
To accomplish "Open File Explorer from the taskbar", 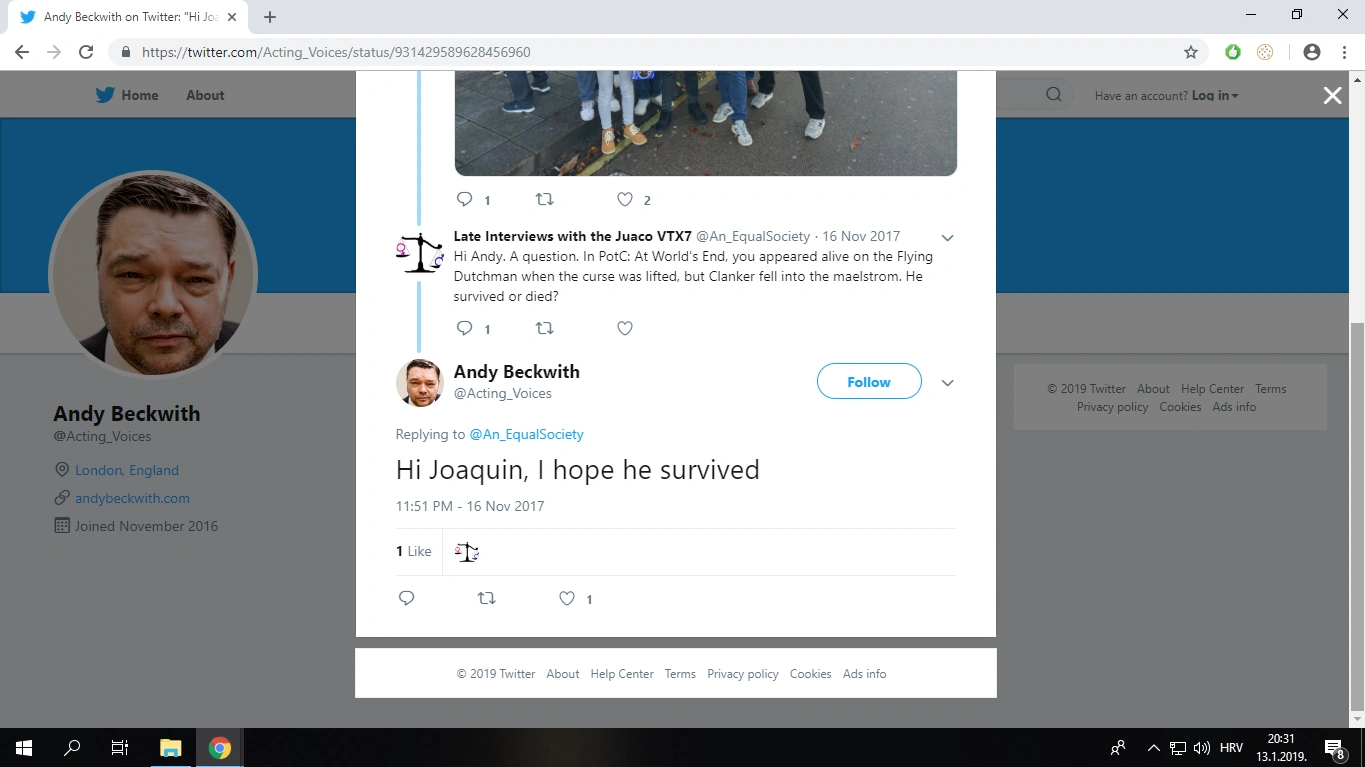I will point(171,747).
